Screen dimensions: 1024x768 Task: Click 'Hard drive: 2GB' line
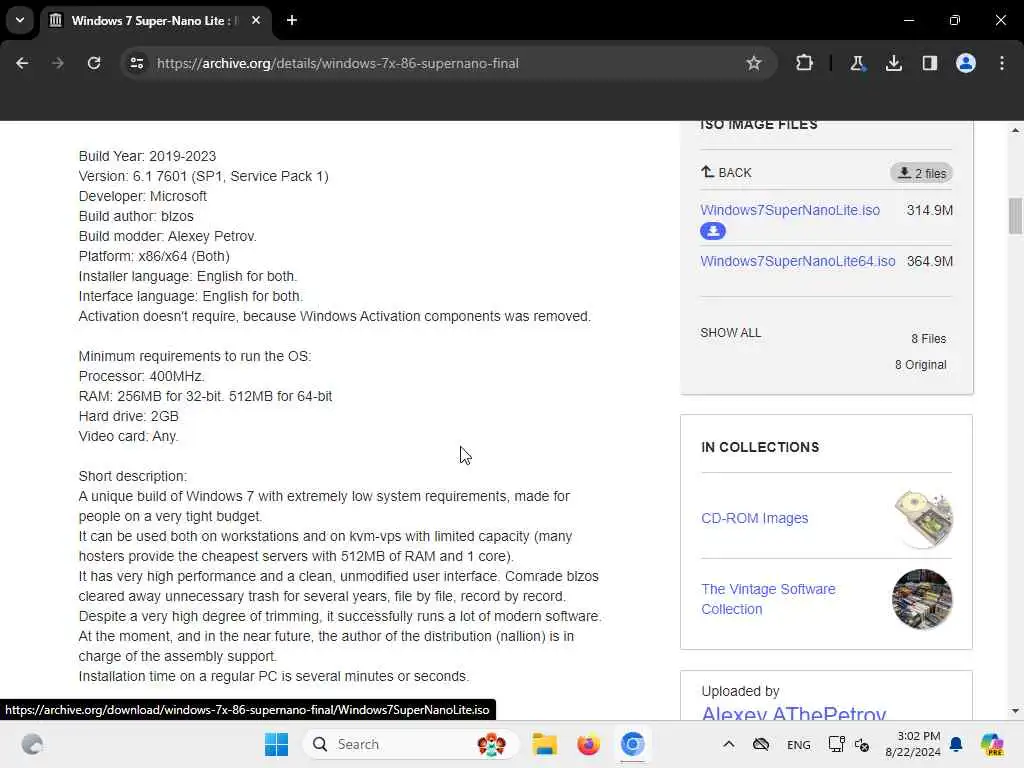[x=129, y=416]
